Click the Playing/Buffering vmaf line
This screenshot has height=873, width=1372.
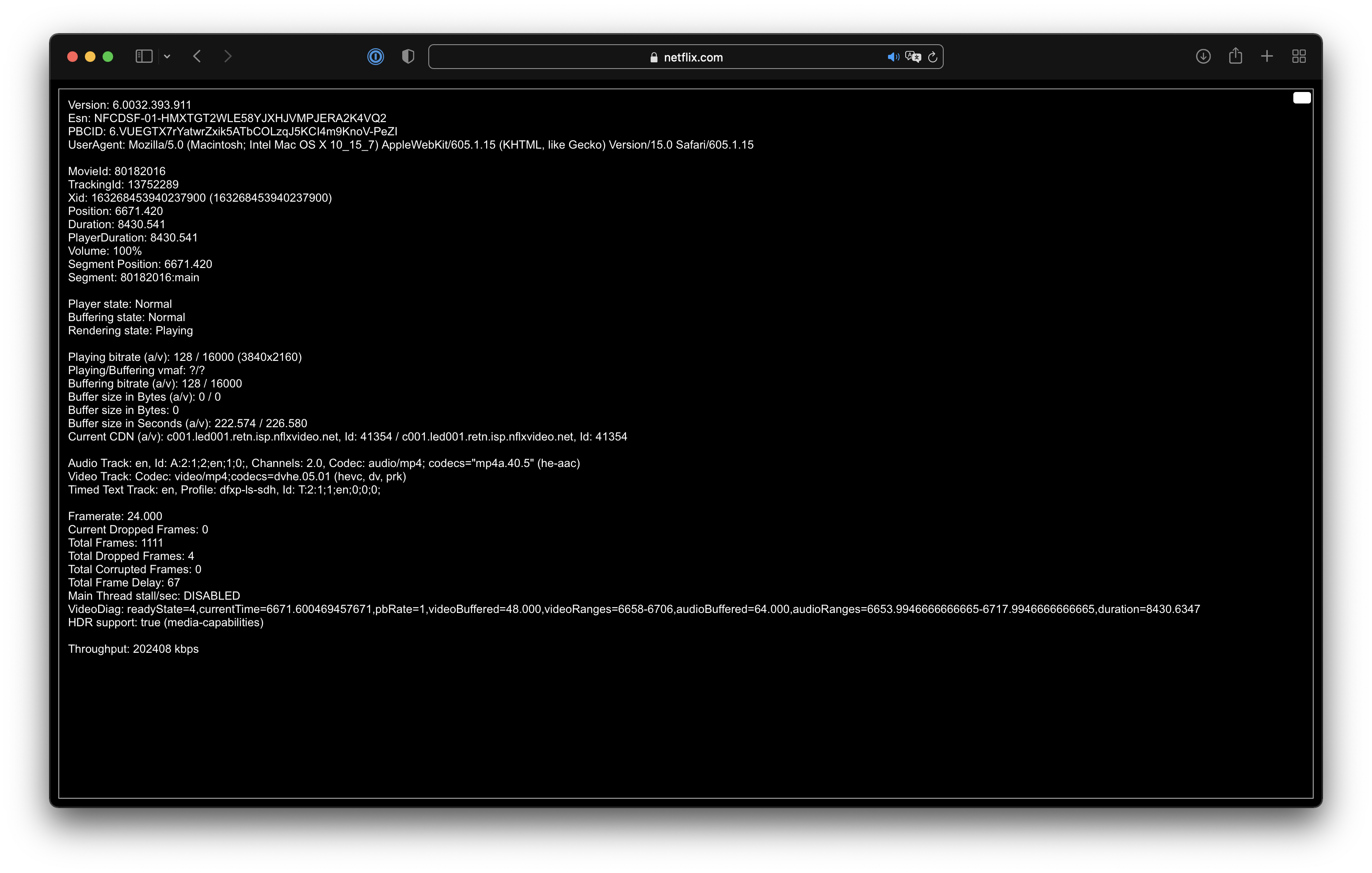coord(136,370)
